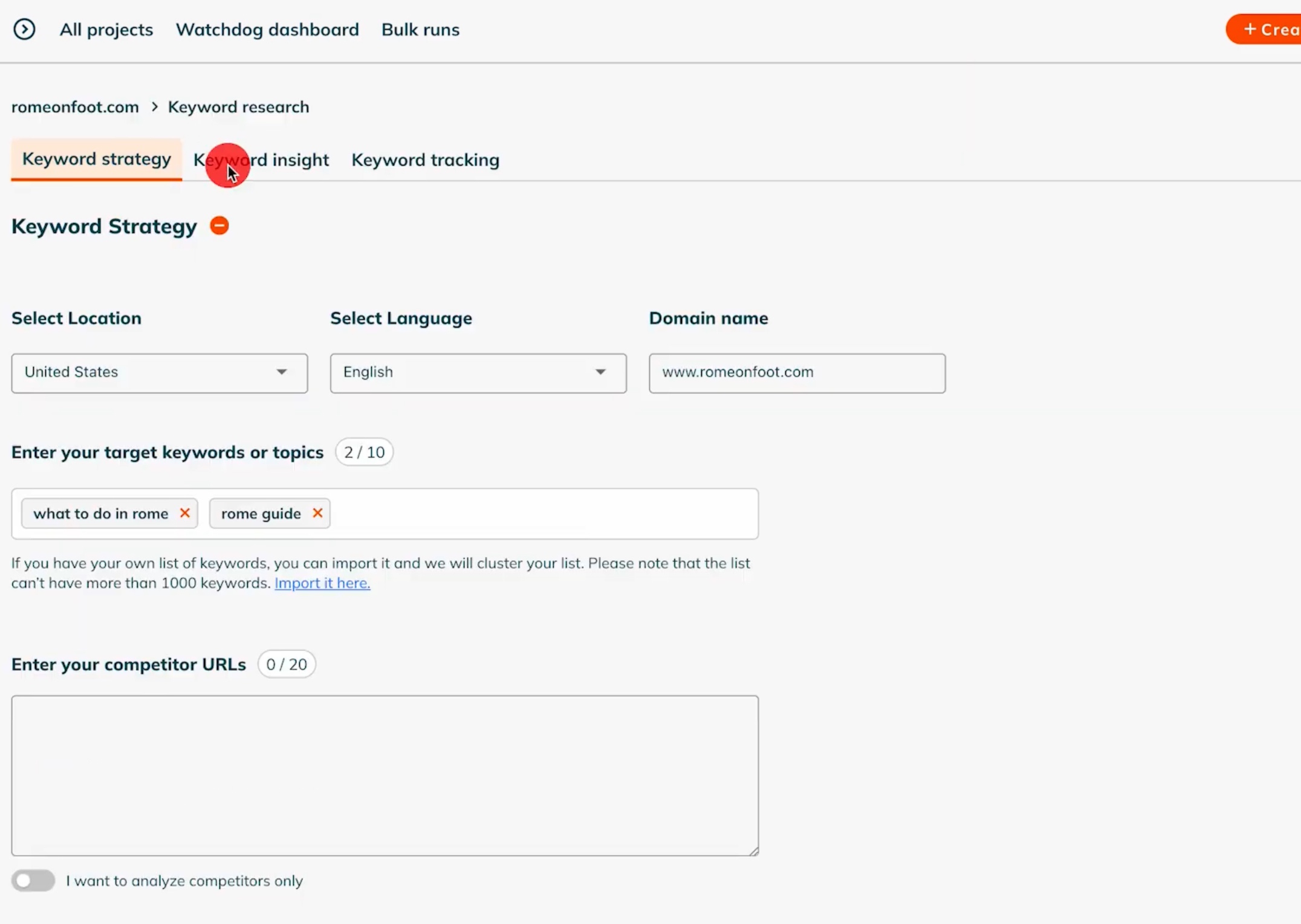Open Bulk runs from the top navigation
Screen dimensions: 1301x924
pos(420,29)
